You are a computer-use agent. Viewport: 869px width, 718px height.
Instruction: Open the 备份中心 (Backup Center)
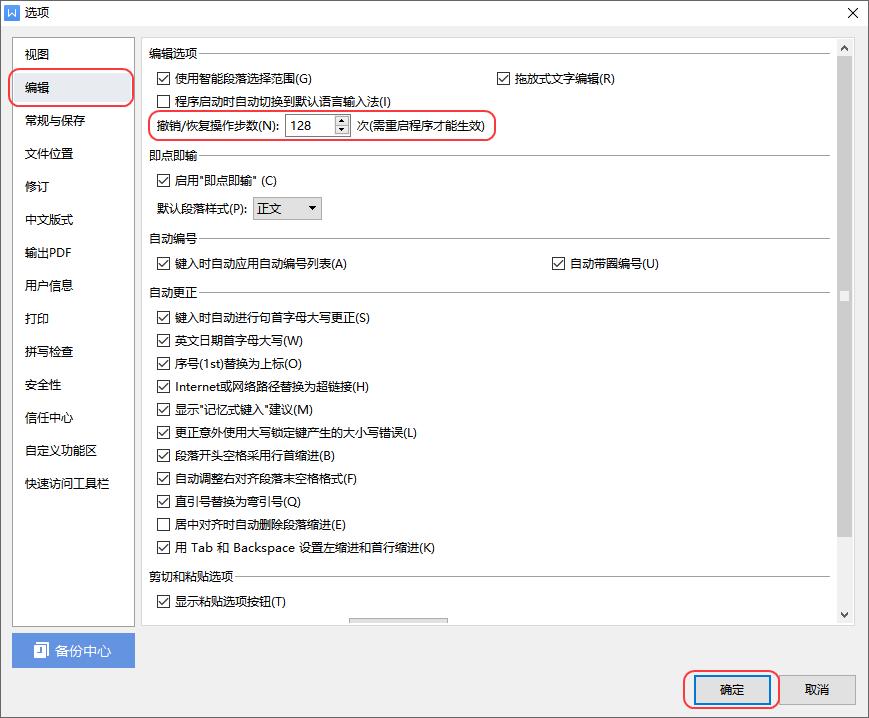coord(72,651)
